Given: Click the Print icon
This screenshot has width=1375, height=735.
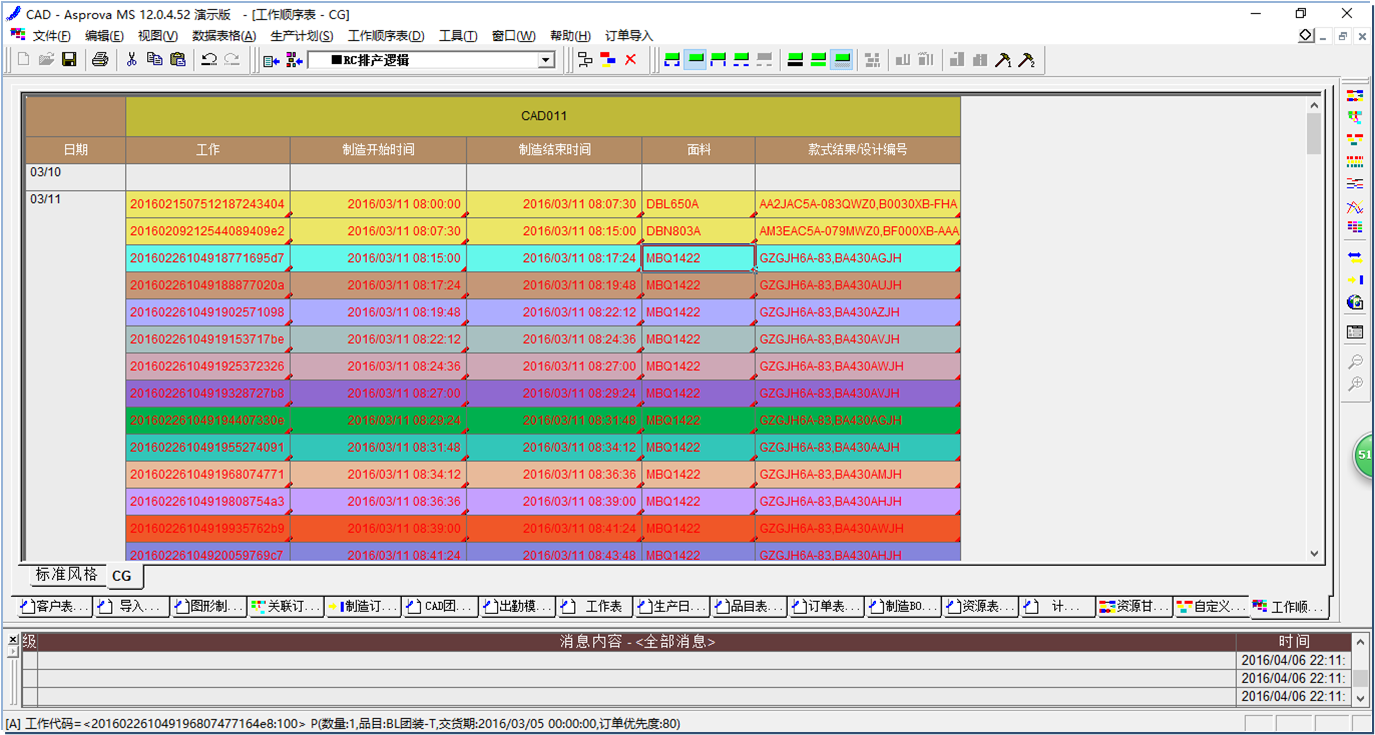Looking at the screenshot, I should (100, 60).
